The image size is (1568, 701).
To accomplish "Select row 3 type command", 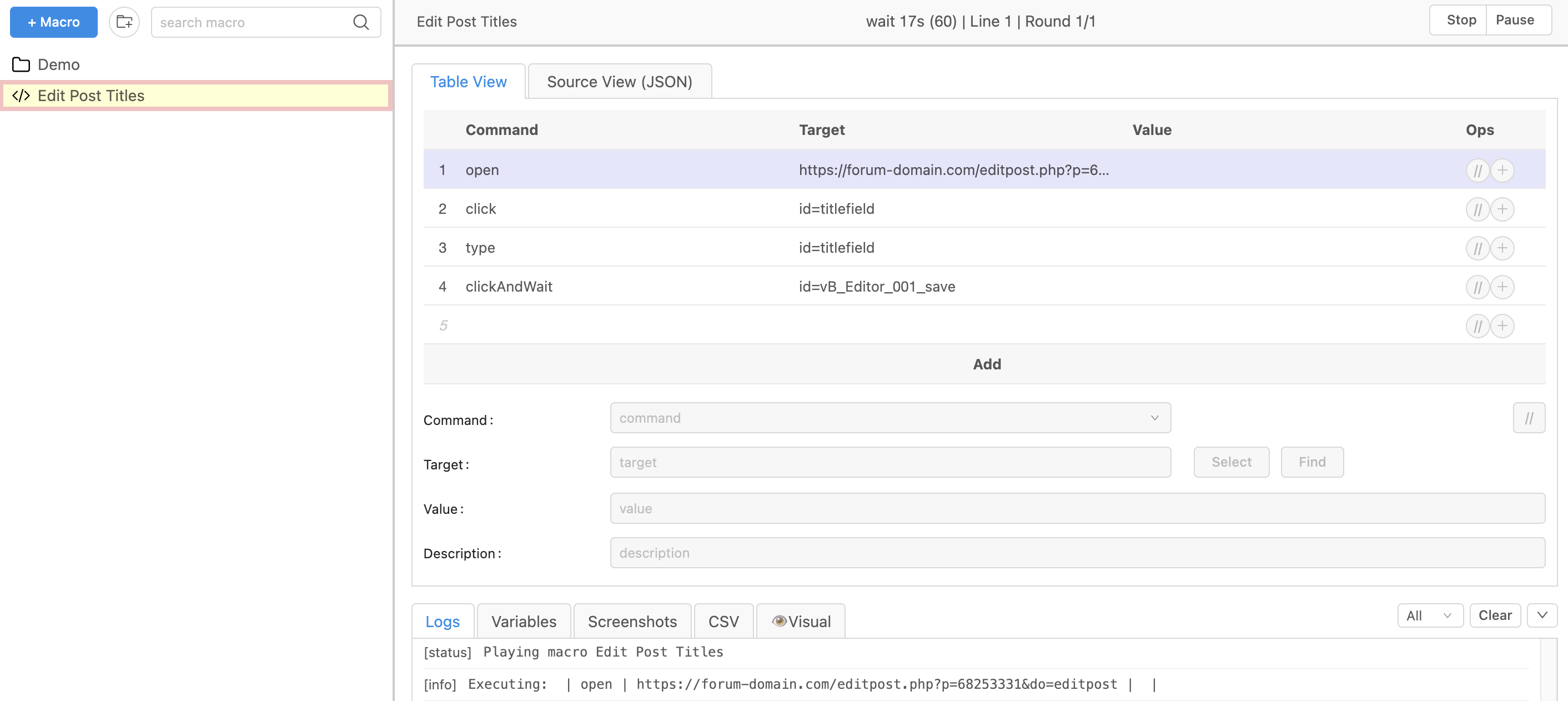I will pyautogui.click(x=984, y=248).
